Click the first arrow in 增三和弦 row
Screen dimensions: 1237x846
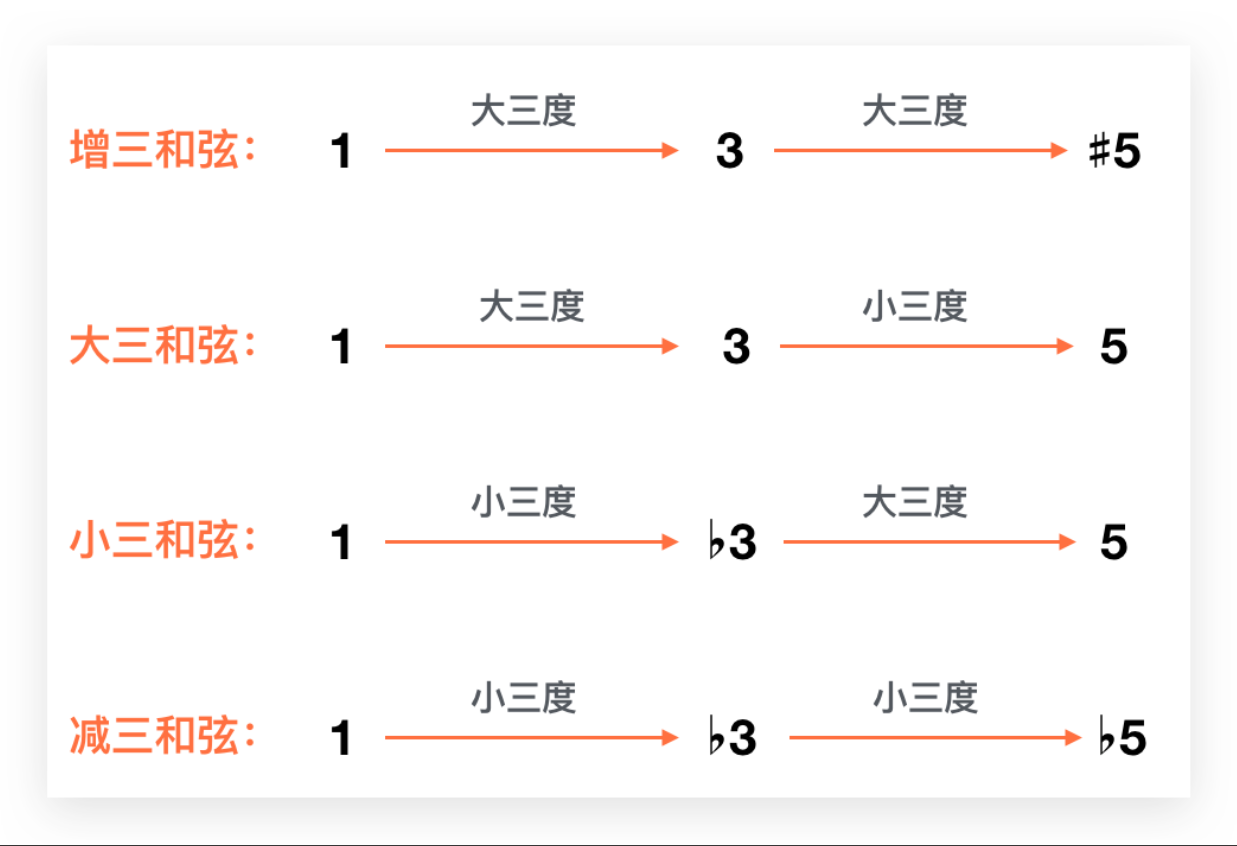pos(532,151)
